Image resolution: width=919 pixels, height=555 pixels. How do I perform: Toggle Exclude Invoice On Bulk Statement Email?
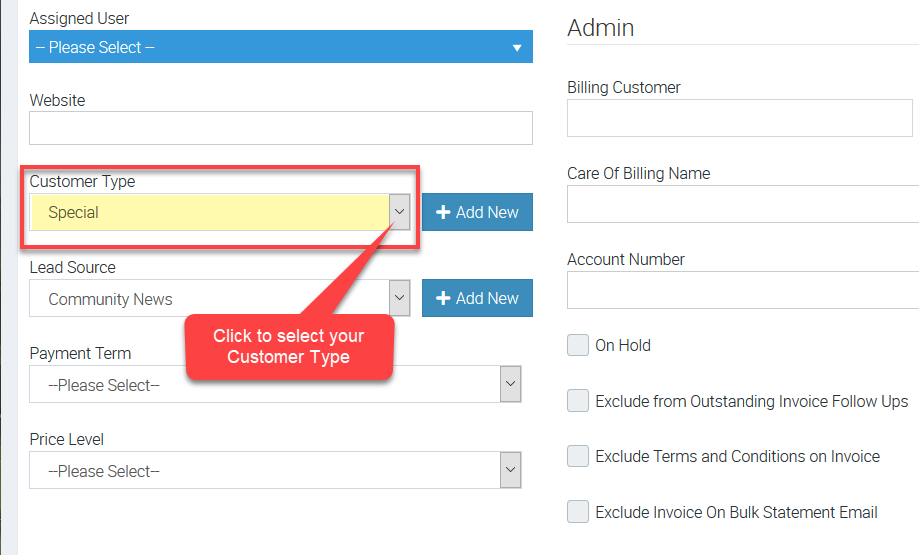point(578,512)
